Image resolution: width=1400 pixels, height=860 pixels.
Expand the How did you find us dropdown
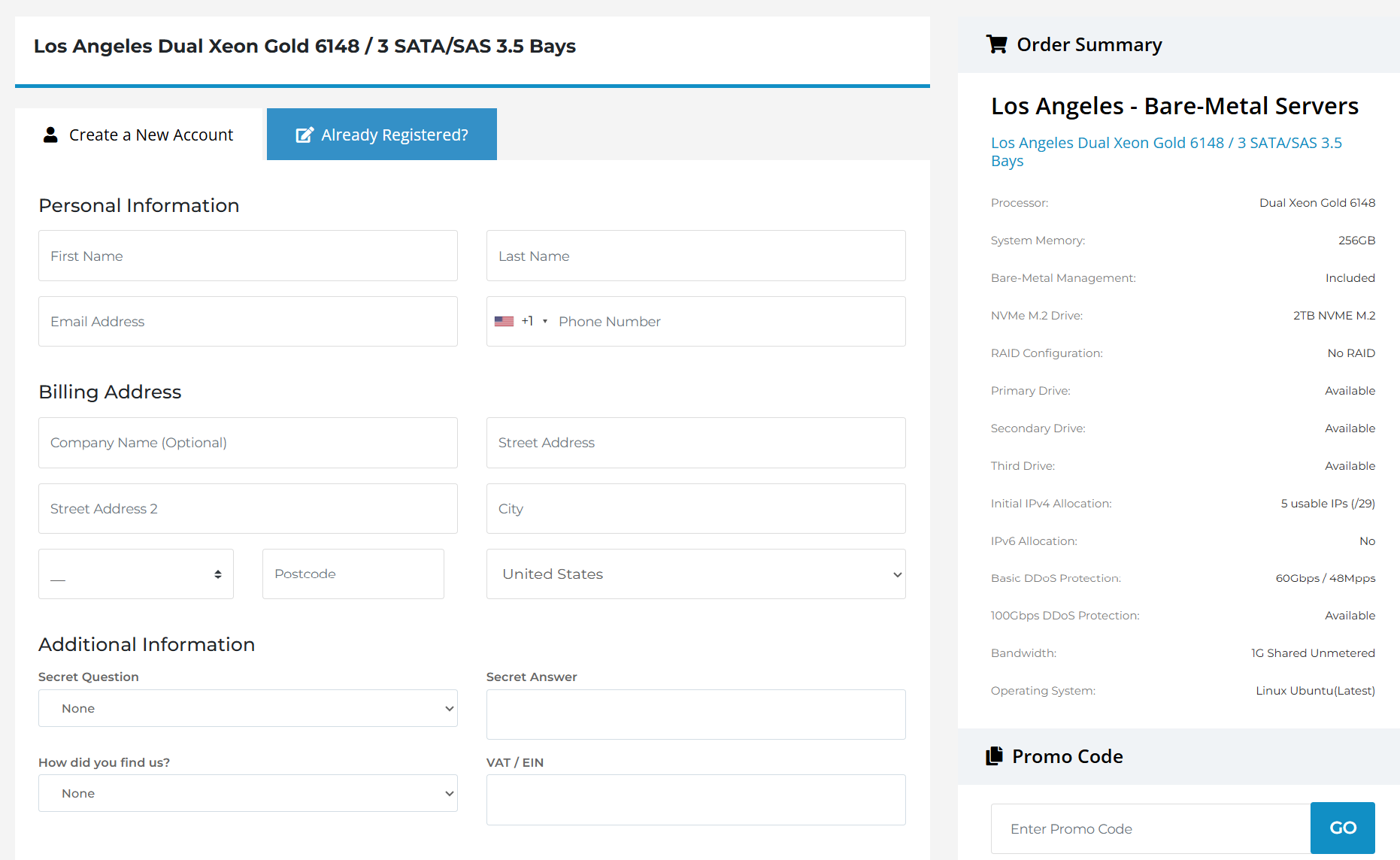click(248, 793)
